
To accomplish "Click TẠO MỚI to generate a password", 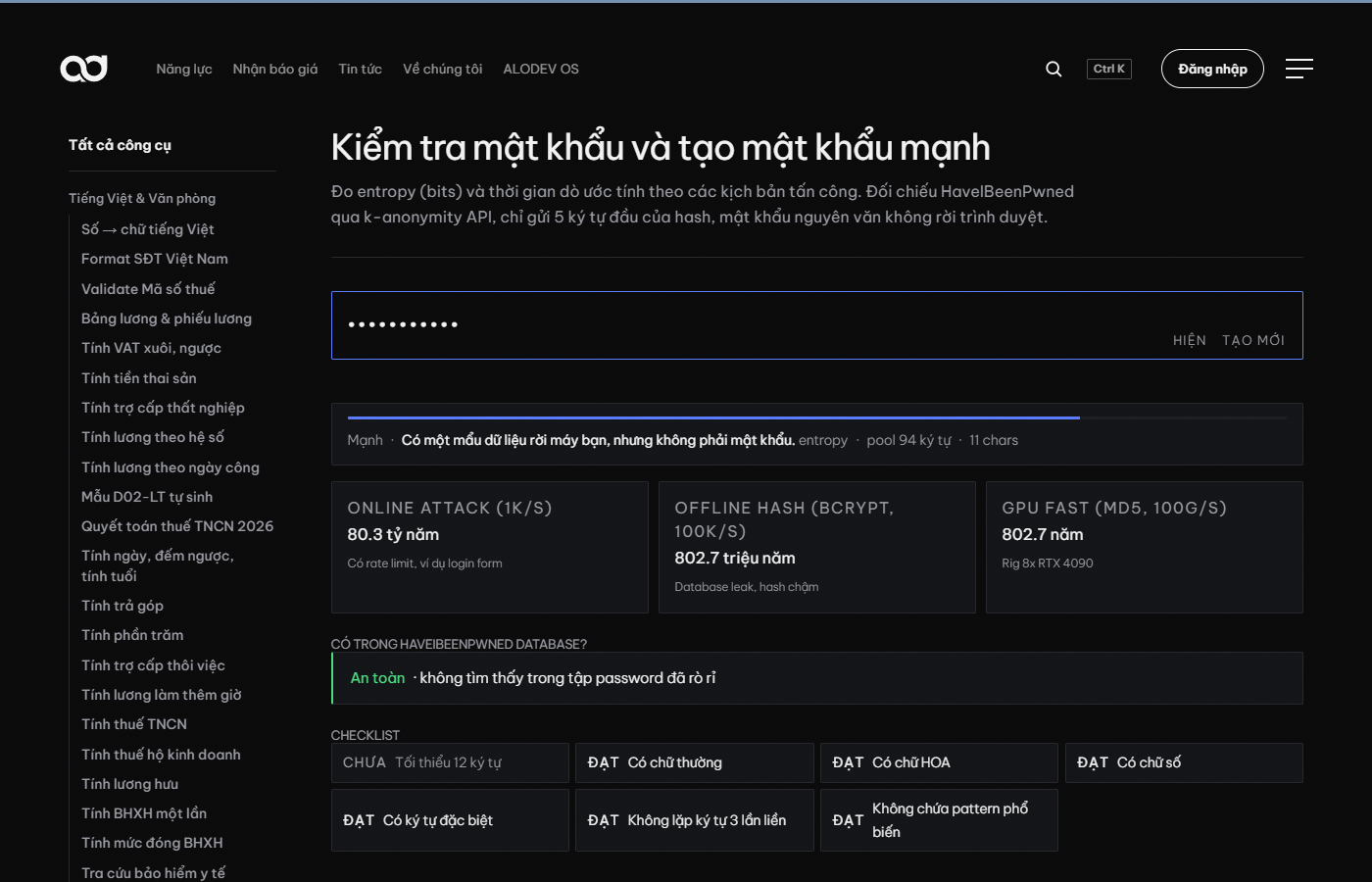I will pos(1253,340).
